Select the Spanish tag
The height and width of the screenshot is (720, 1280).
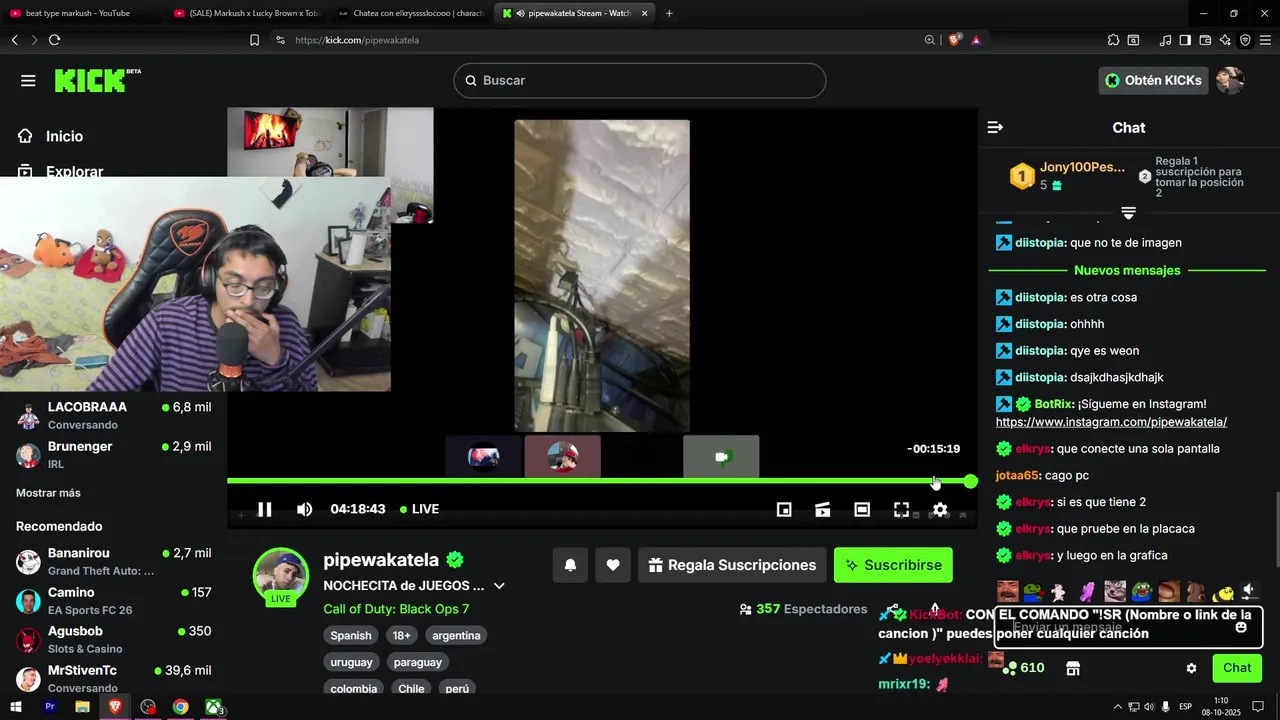351,636
